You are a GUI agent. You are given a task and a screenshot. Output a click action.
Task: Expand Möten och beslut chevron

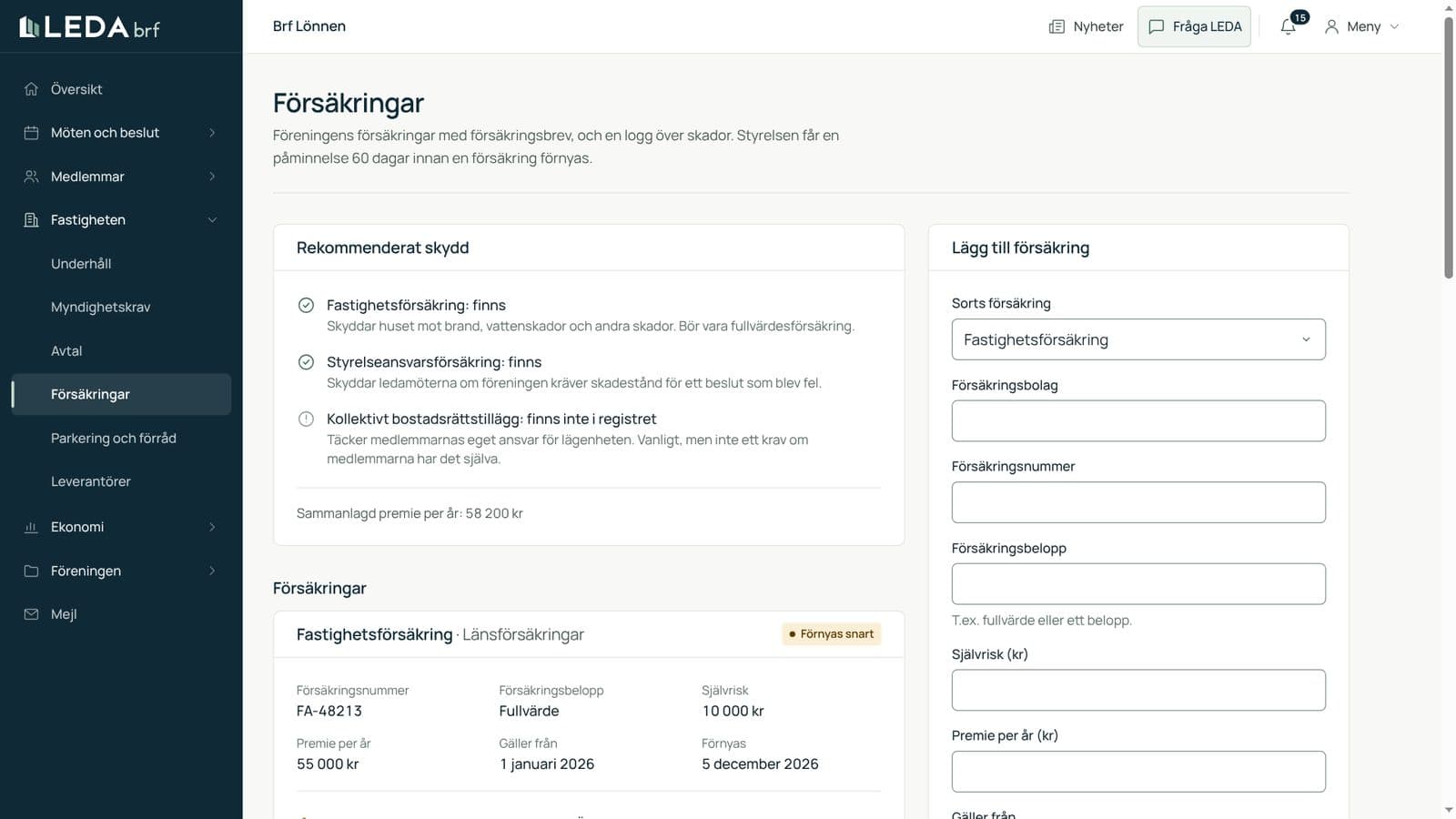tap(212, 133)
